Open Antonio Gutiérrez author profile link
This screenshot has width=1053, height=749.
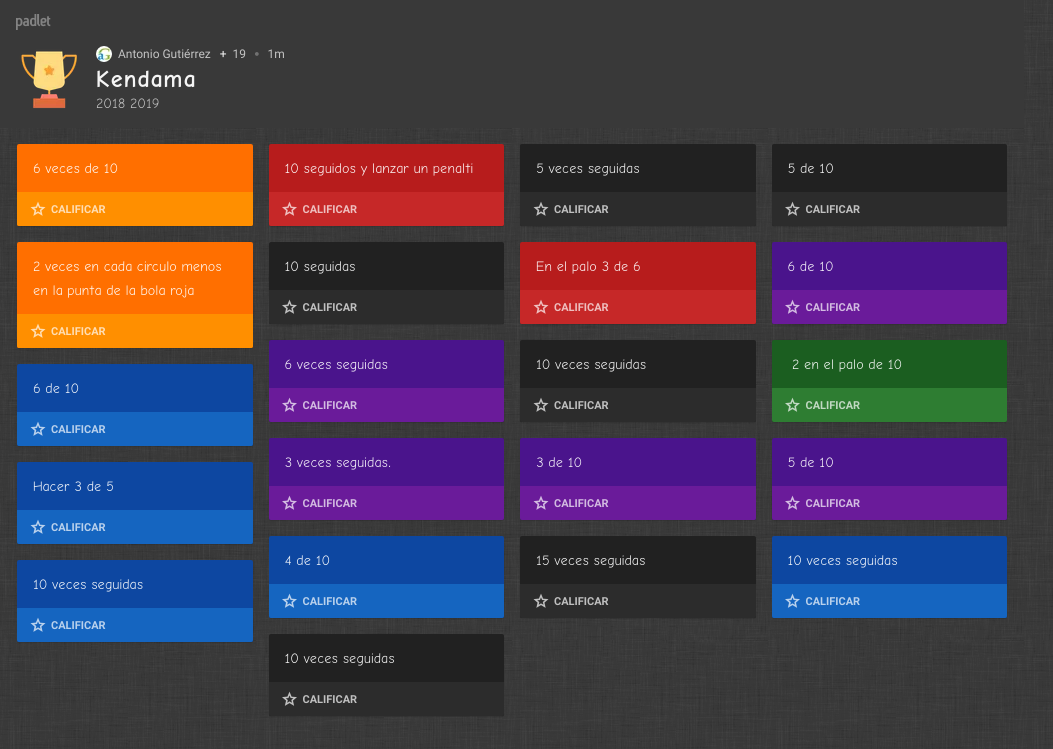164,54
